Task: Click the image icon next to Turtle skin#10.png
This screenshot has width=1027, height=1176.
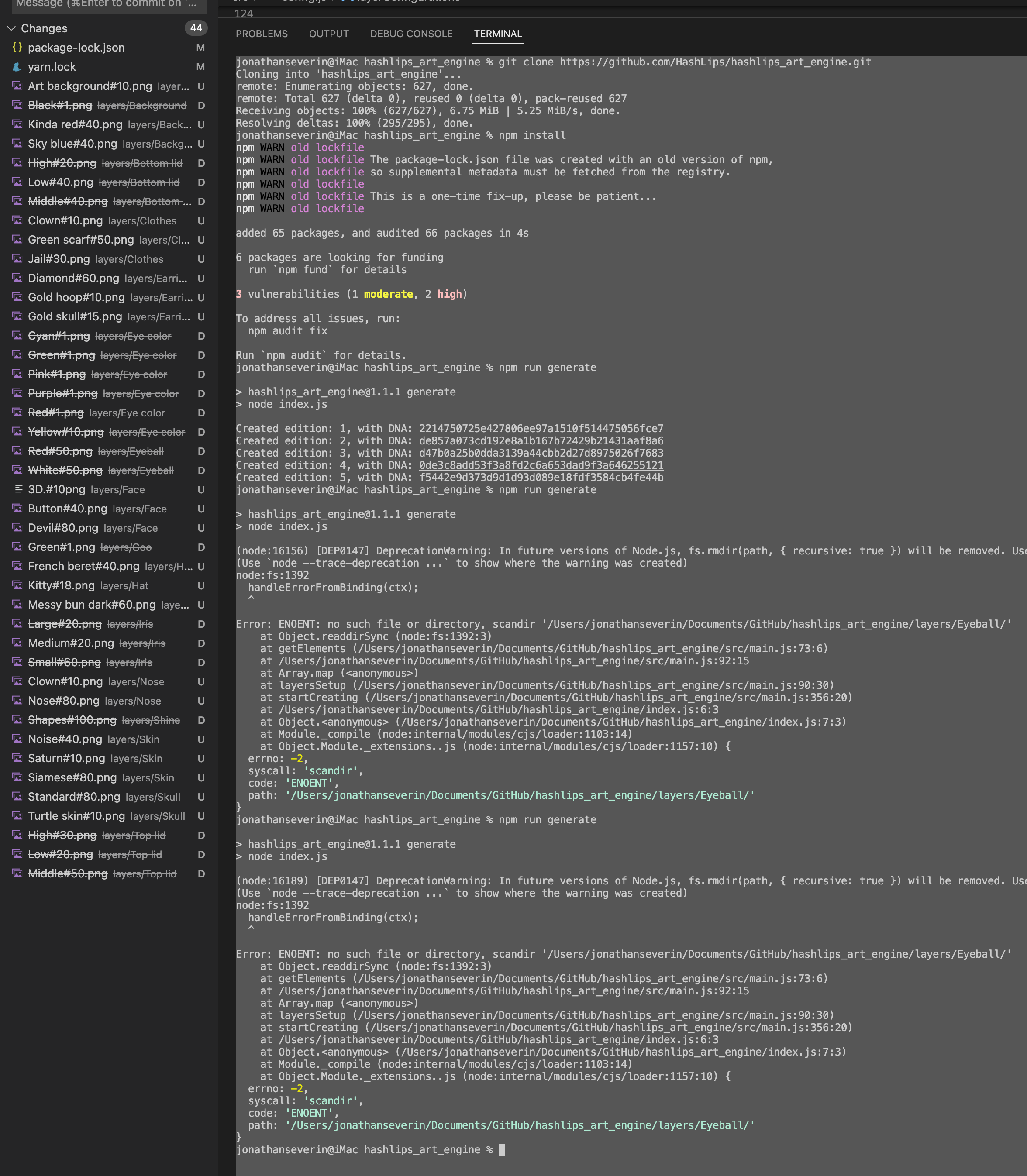Action: (16, 816)
